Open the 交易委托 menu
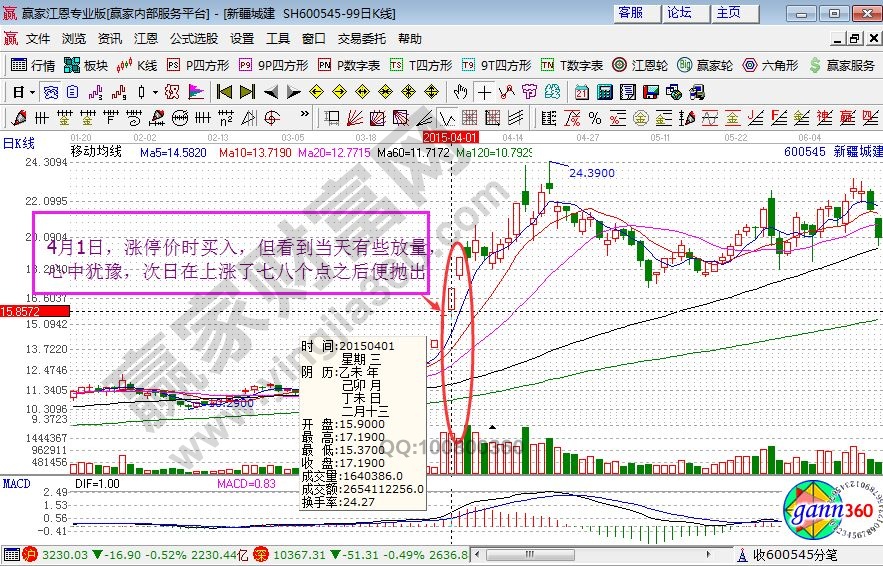The height and width of the screenshot is (566, 883). (361, 39)
